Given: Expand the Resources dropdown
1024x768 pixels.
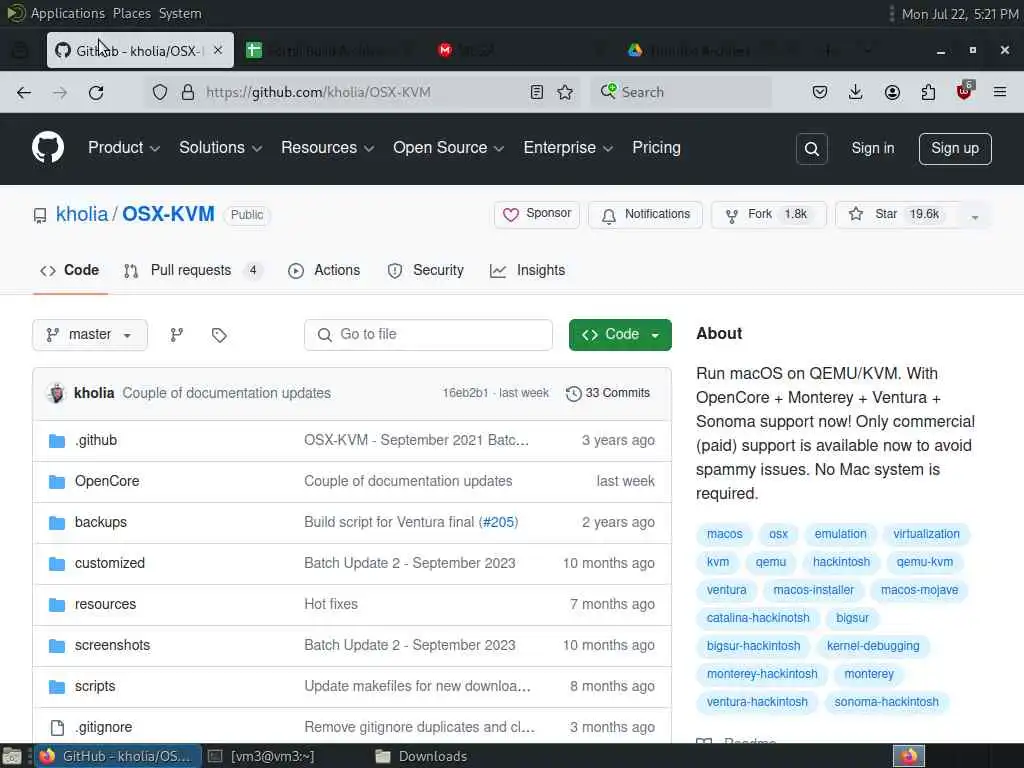Looking at the screenshot, I should (327, 148).
